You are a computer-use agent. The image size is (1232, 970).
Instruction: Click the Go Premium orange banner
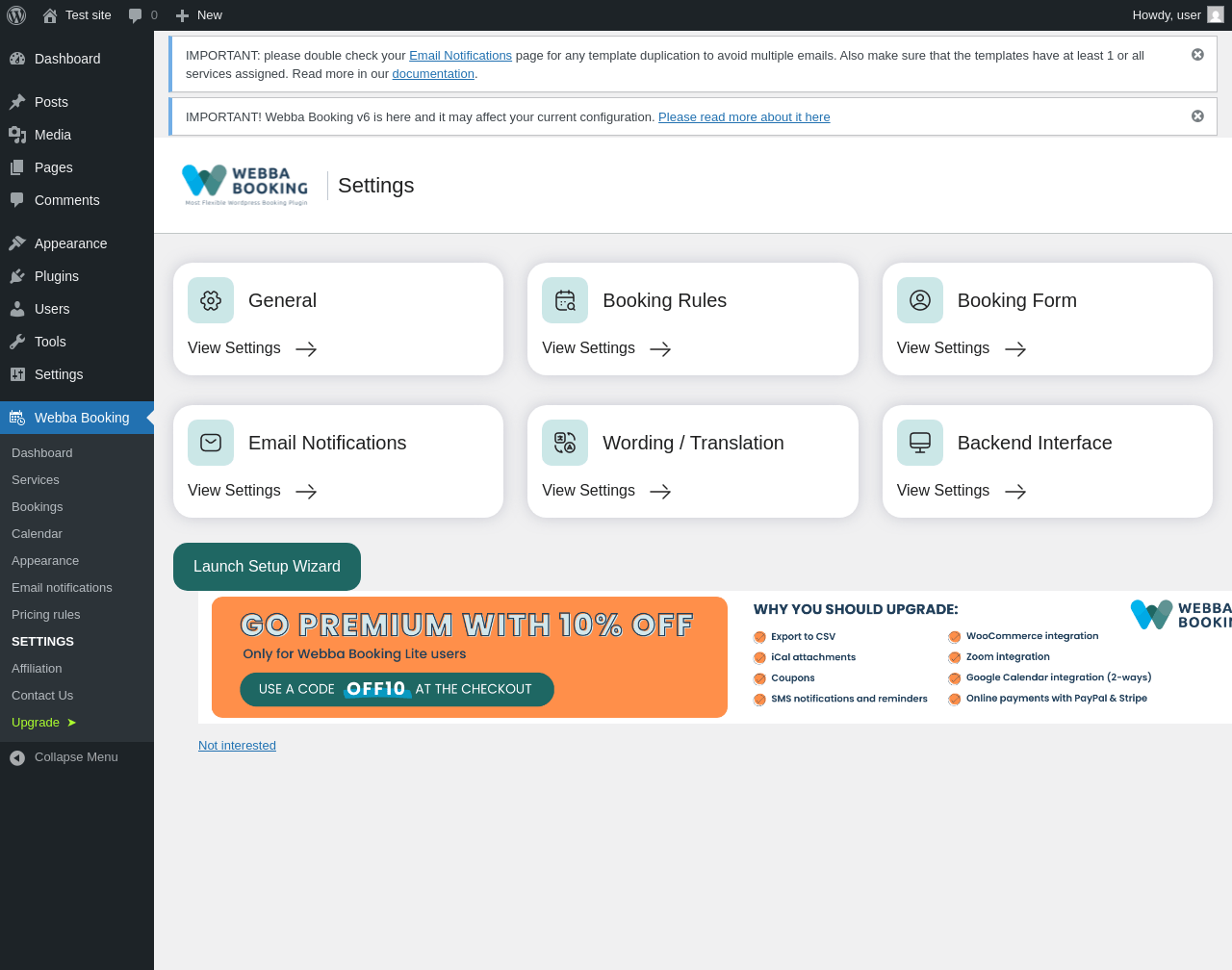[470, 657]
